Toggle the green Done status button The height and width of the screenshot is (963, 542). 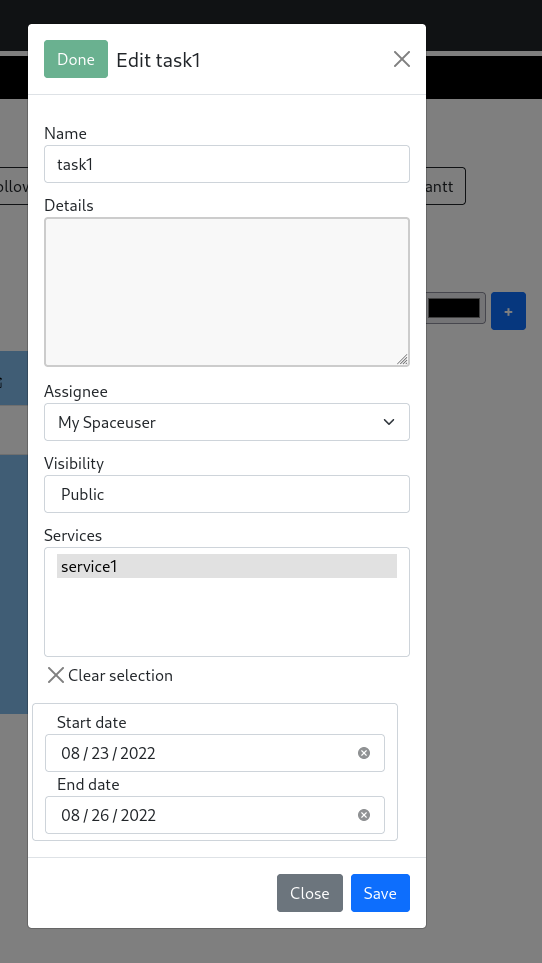(x=76, y=59)
